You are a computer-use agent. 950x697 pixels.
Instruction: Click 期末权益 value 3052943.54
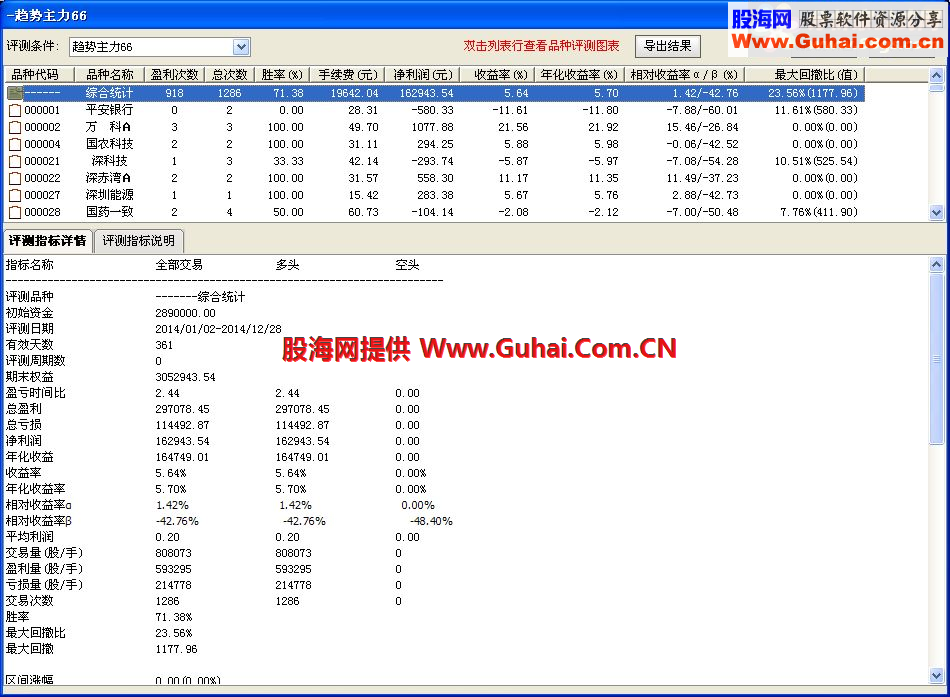point(185,377)
